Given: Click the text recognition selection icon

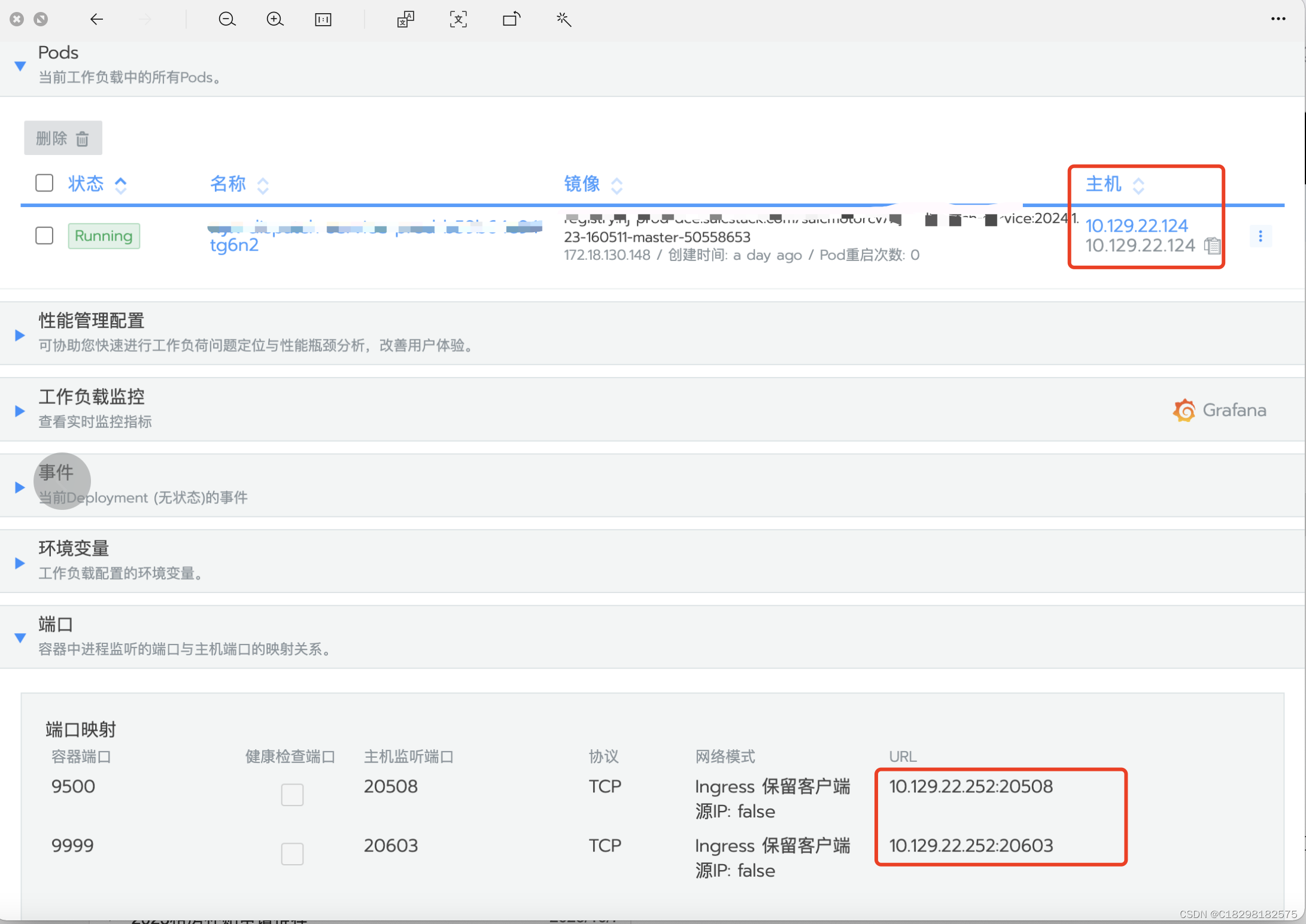Looking at the screenshot, I should [x=457, y=19].
